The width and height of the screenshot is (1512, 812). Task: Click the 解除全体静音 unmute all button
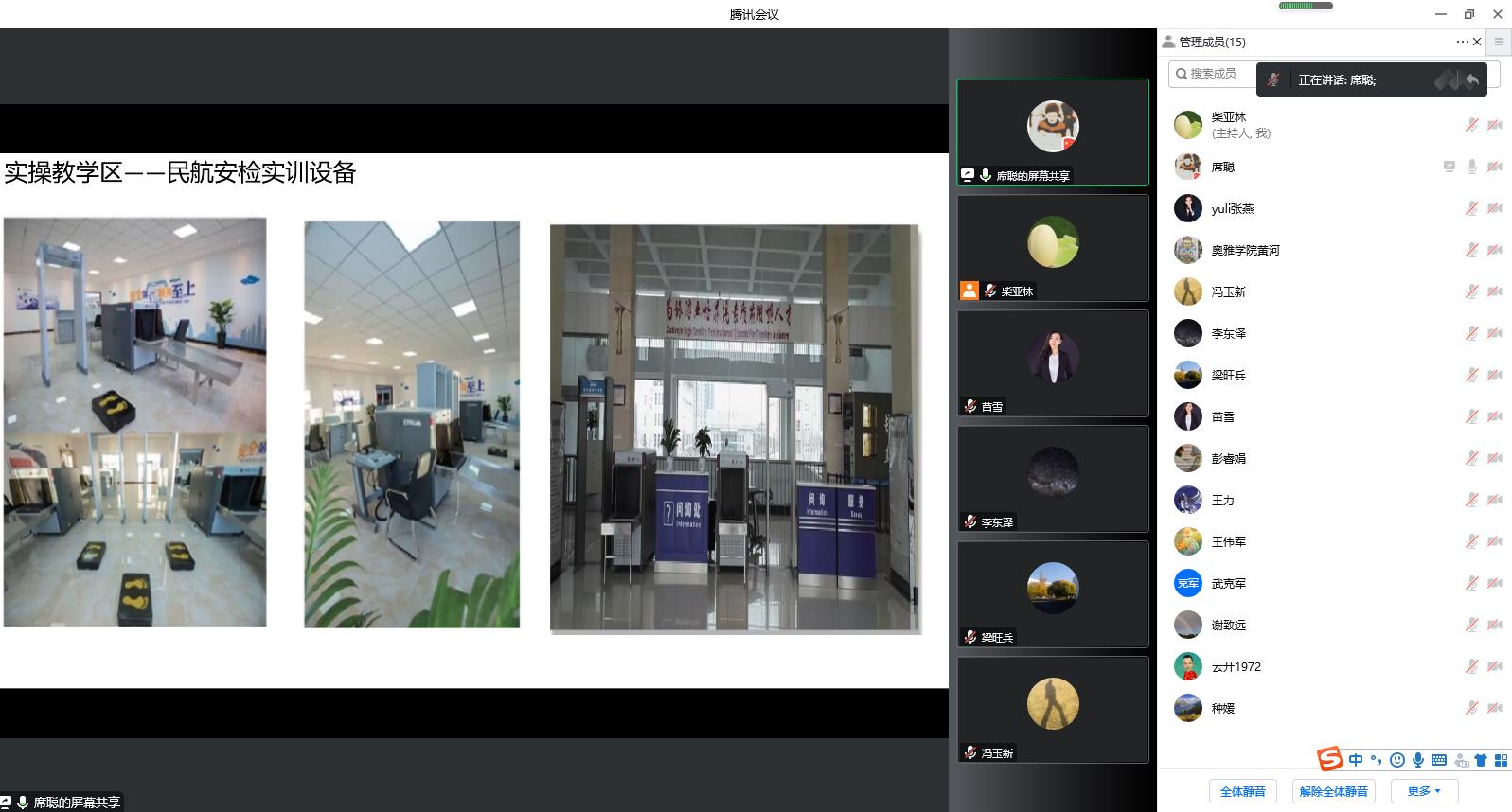[x=1333, y=791]
